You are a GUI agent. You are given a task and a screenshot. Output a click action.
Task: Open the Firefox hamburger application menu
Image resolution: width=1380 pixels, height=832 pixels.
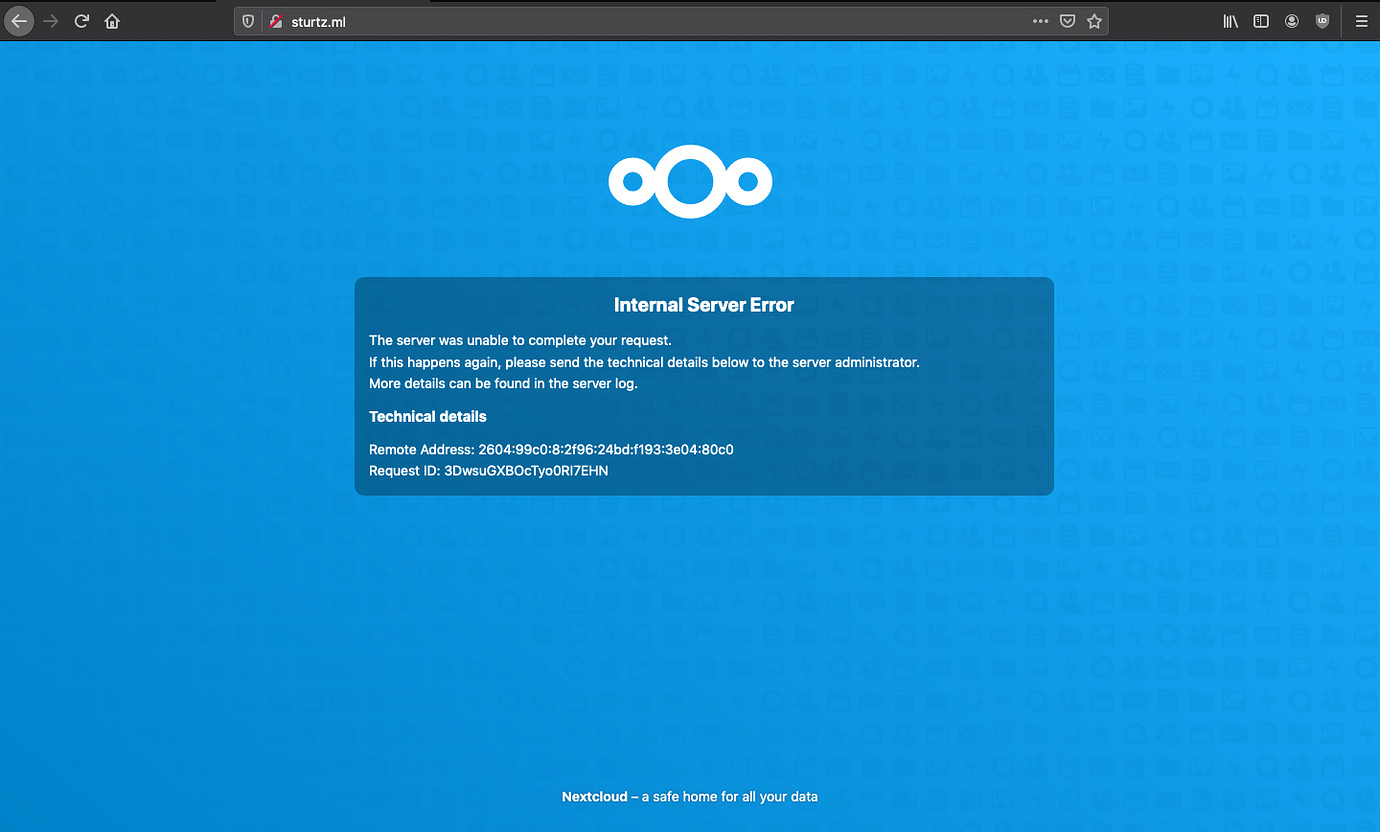tap(1361, 21)
